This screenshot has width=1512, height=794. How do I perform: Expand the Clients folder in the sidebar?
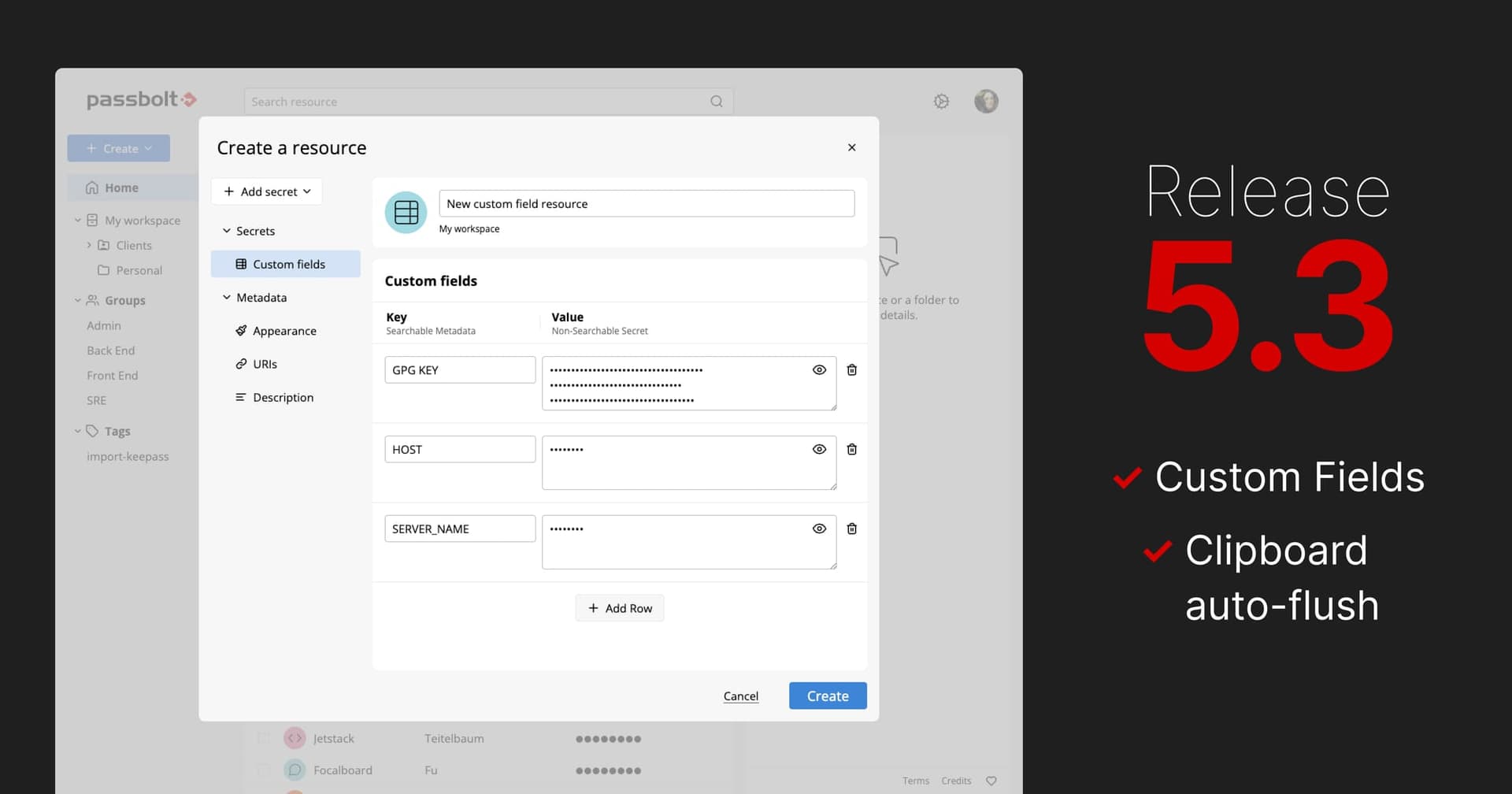[x=89, y=245]
